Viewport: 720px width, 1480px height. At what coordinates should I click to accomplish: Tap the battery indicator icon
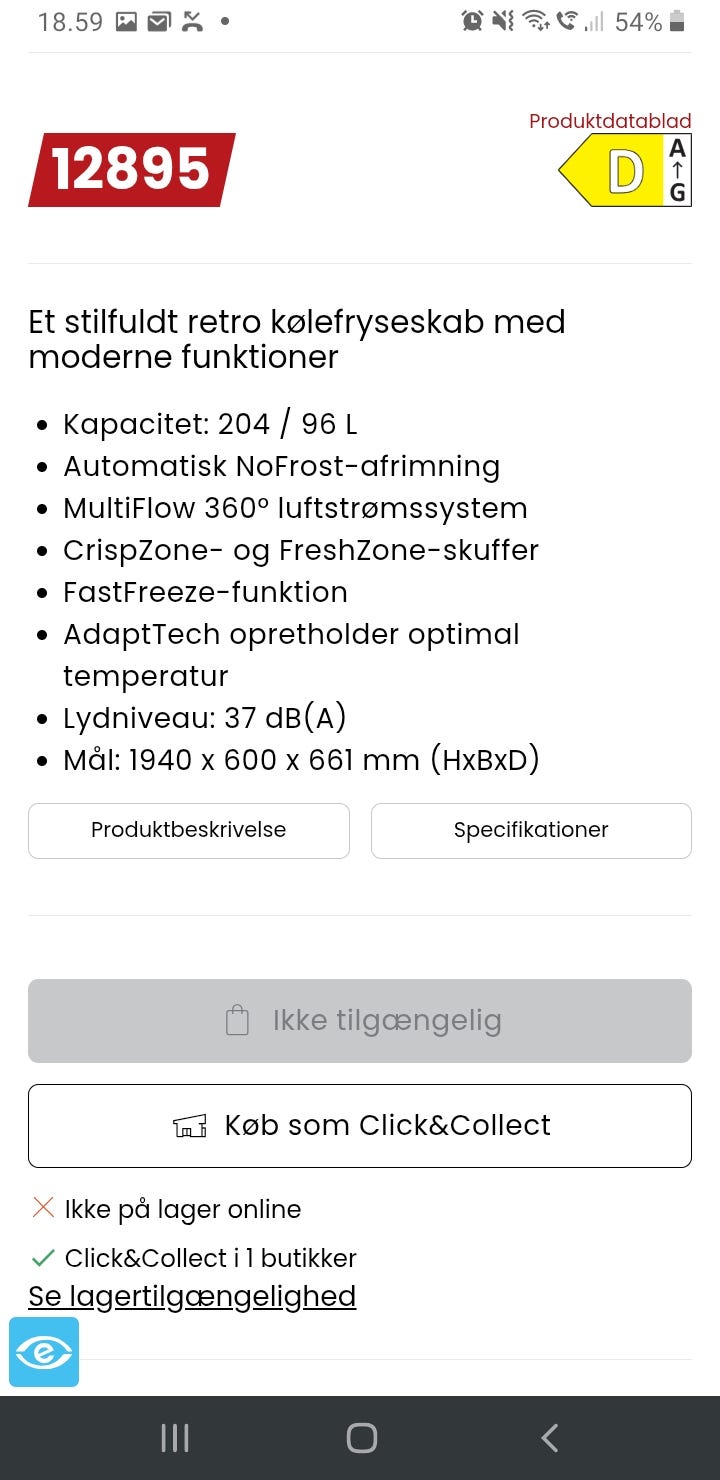point(677,22)
